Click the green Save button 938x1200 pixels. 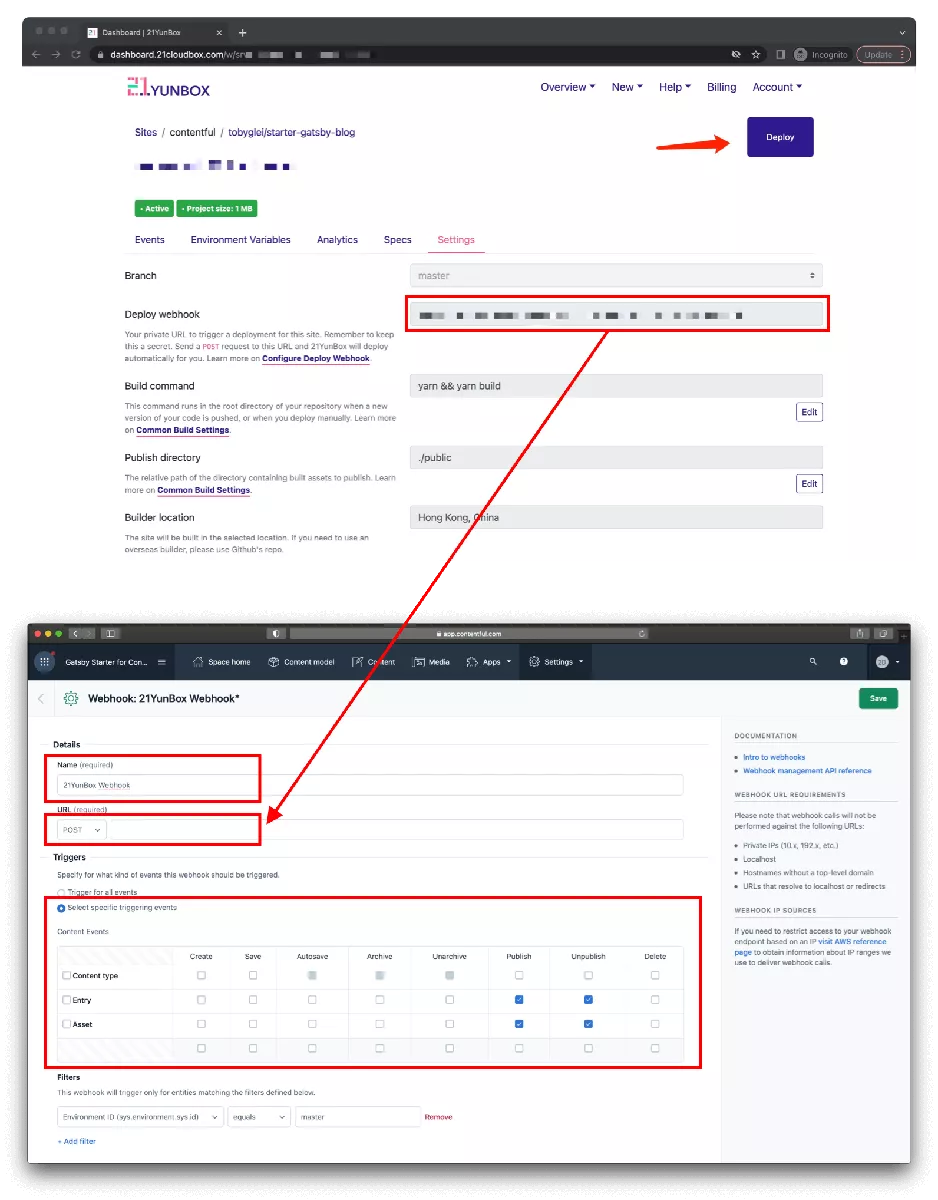click(x=877, y=699)
